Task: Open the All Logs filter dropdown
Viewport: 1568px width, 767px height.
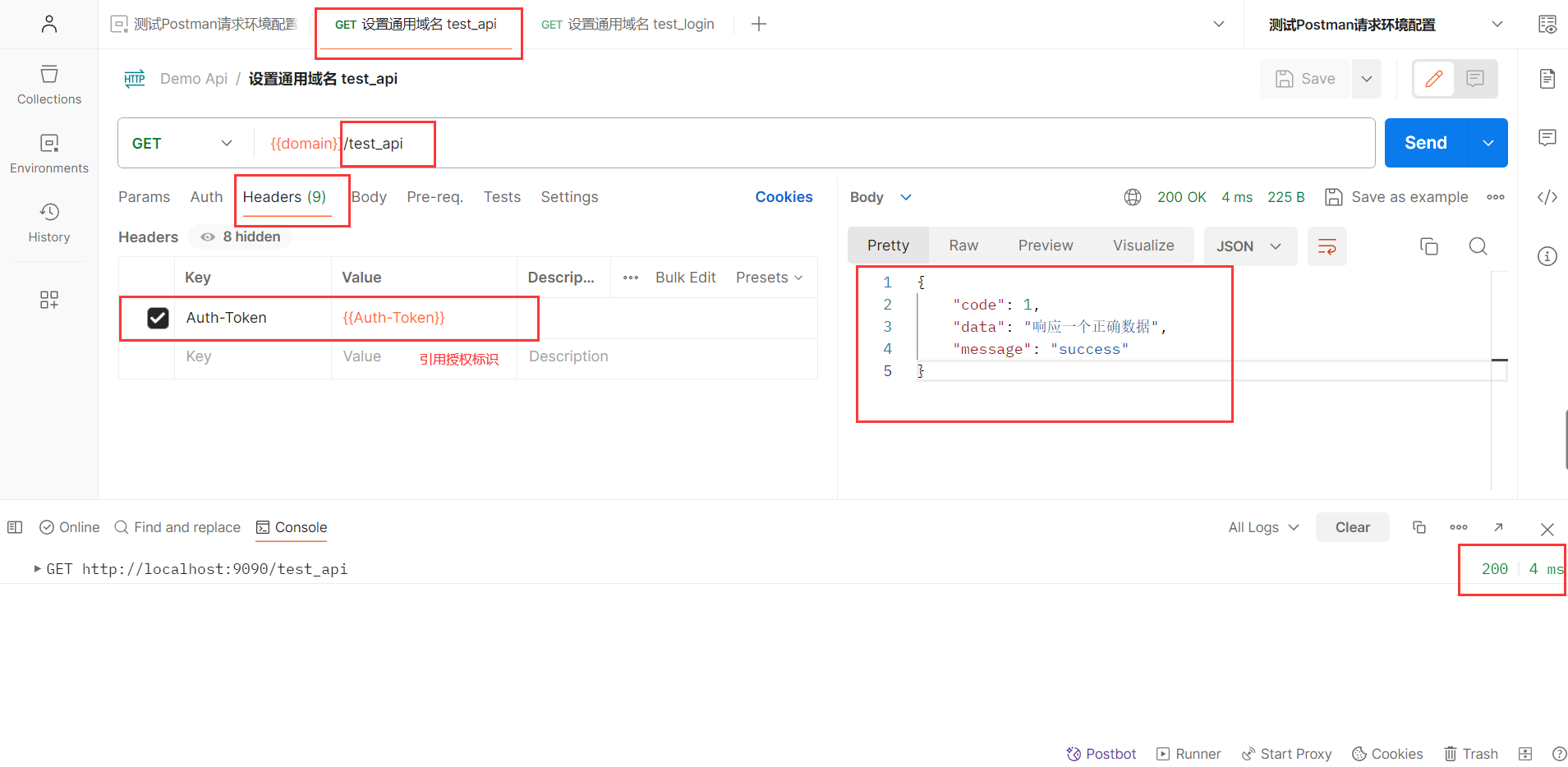Action: tap(1263, 527)
